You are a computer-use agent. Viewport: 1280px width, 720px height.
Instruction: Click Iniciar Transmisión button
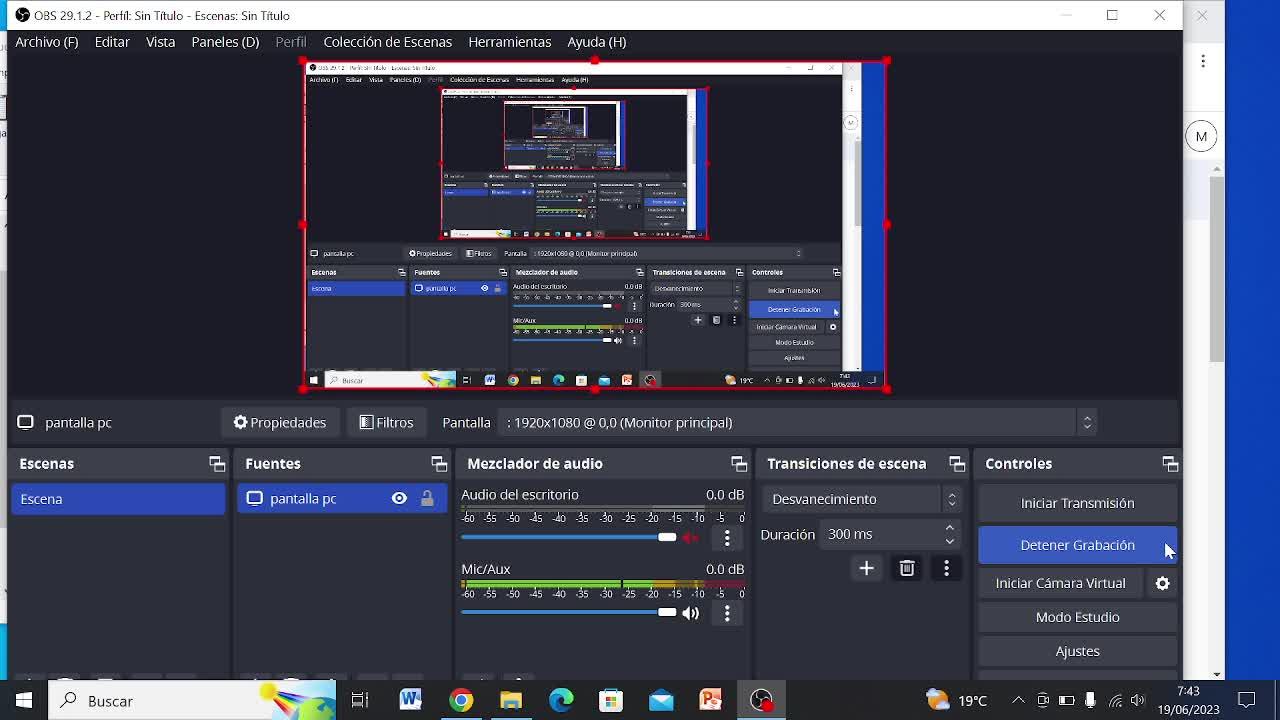pyautogui.click(x=1077, y=503)
